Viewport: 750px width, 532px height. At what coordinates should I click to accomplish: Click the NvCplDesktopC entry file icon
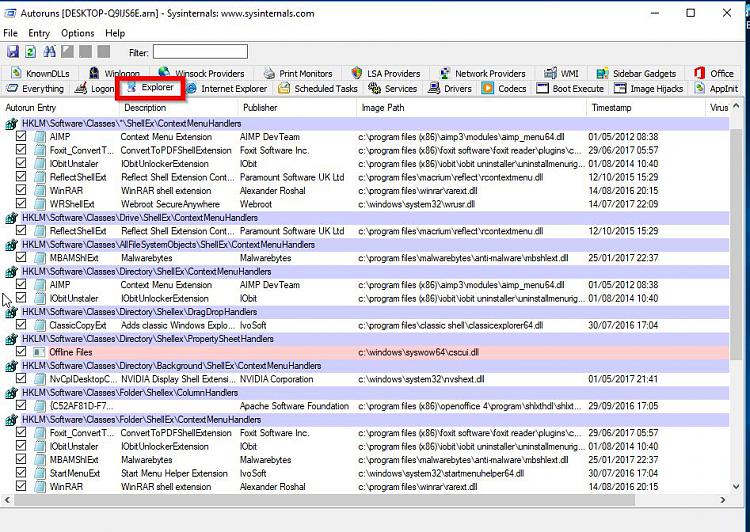point(39,380)
